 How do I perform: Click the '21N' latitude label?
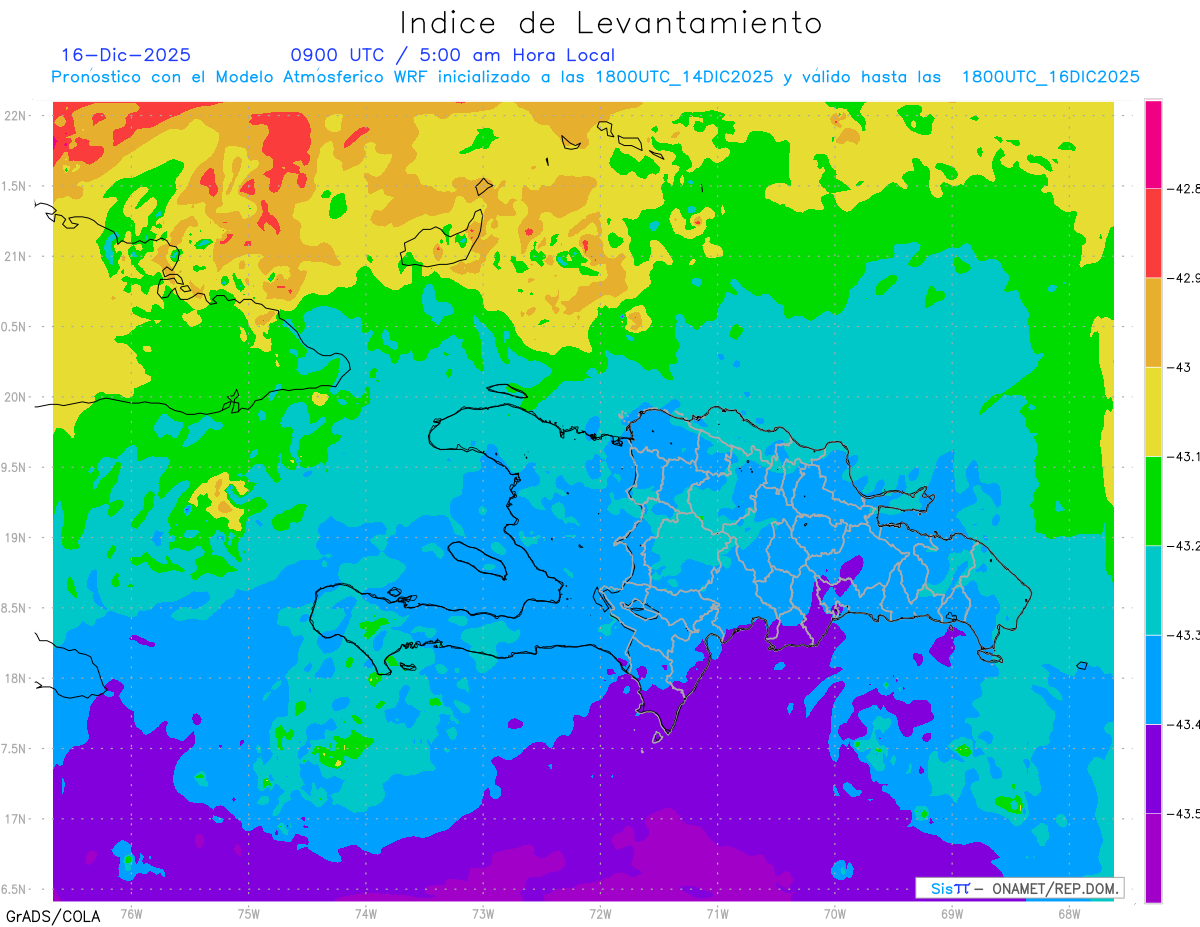point(17,256)
